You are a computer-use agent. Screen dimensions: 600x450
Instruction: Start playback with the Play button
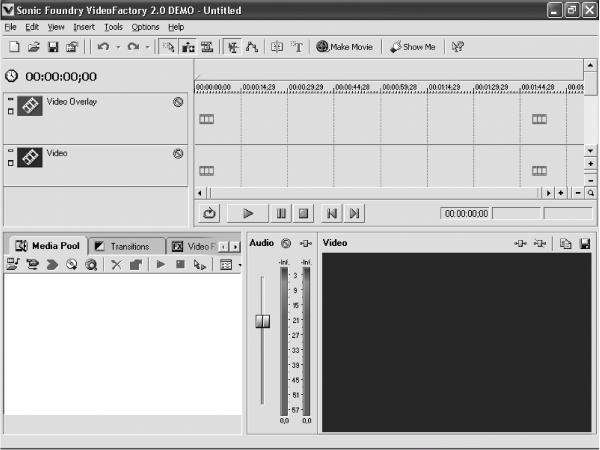[248, 213]
